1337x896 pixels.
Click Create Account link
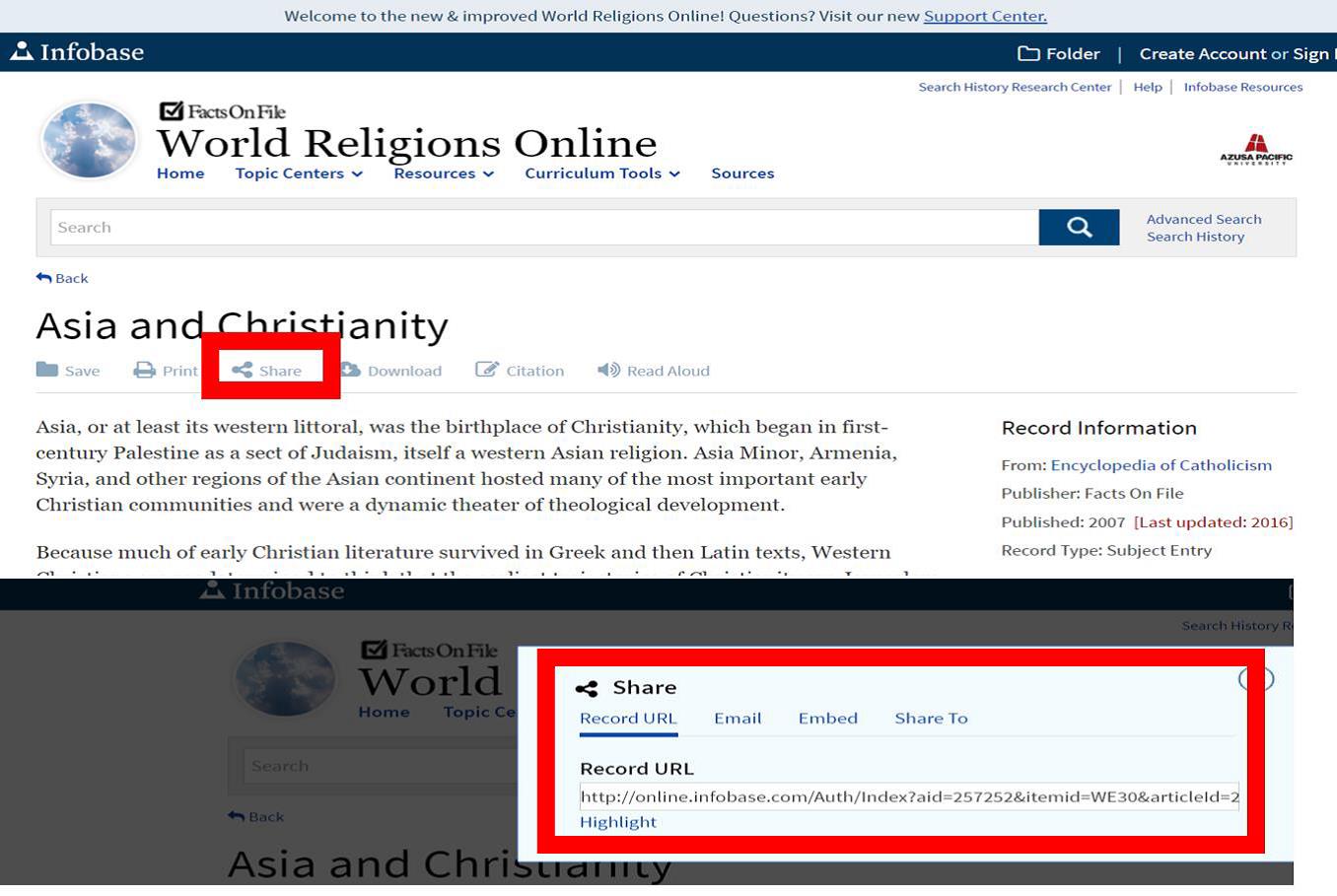(x=1203, y=54)
